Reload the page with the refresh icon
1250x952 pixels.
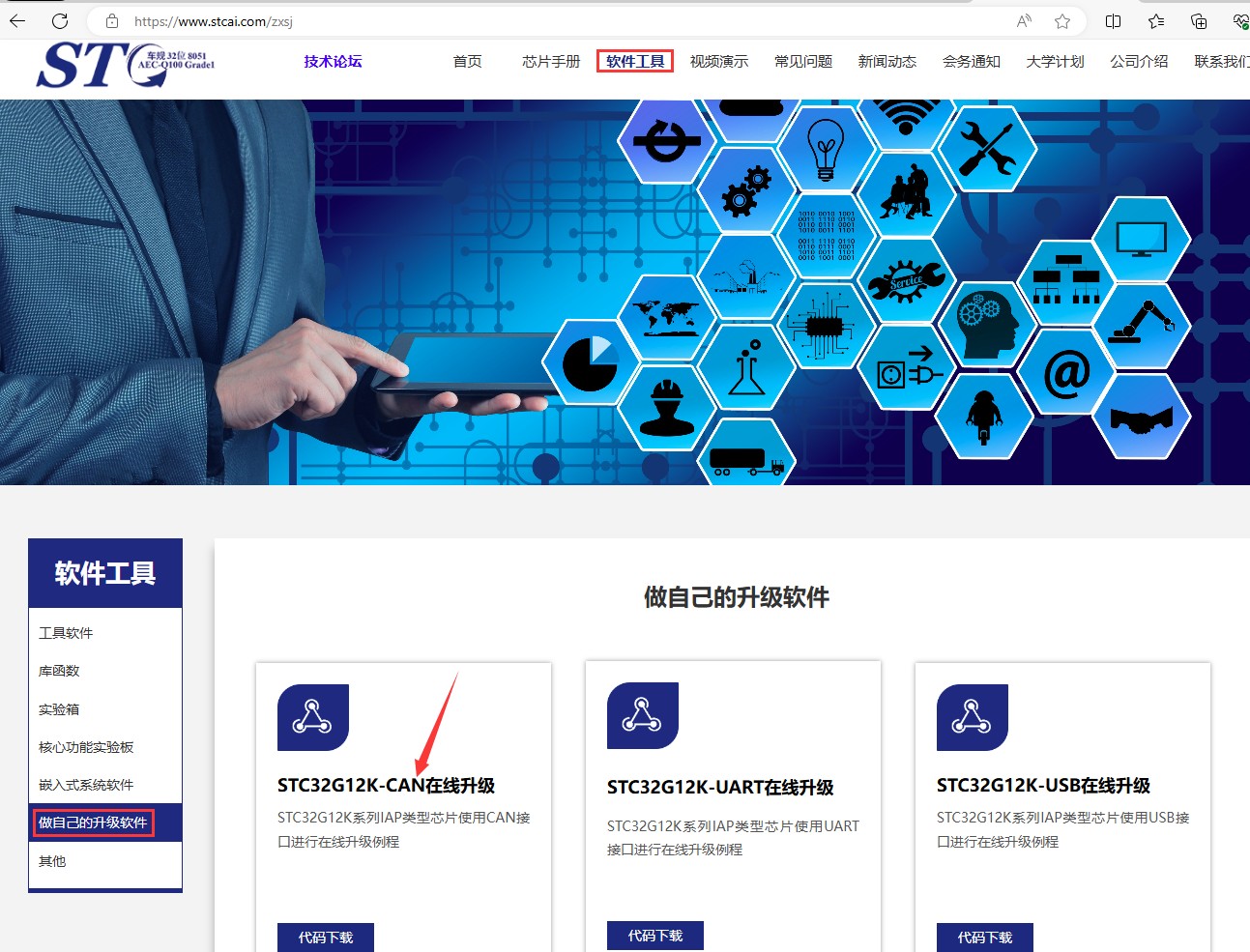[x=60, y=20]
